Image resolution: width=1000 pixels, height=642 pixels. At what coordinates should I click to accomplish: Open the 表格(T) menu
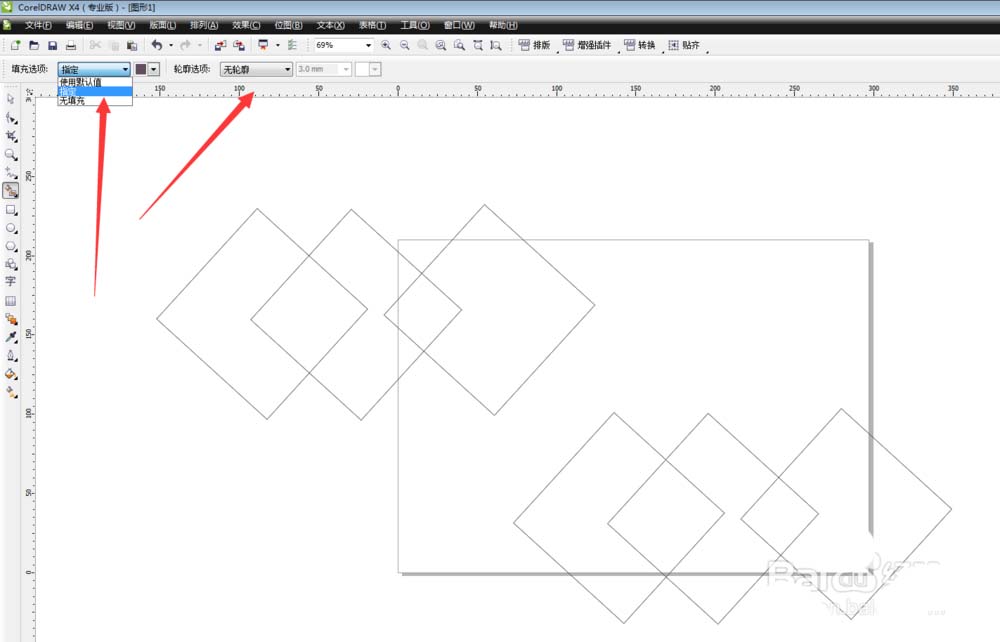[372, 26]
